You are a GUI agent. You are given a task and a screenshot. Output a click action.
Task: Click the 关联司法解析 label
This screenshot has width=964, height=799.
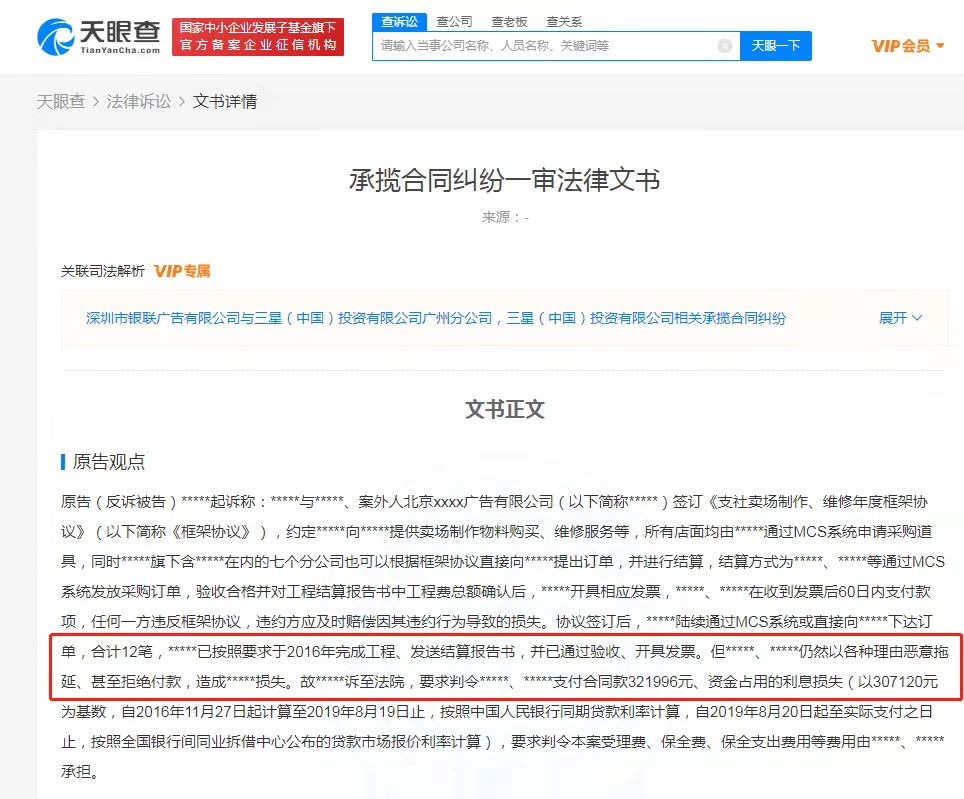coord(103,271)
